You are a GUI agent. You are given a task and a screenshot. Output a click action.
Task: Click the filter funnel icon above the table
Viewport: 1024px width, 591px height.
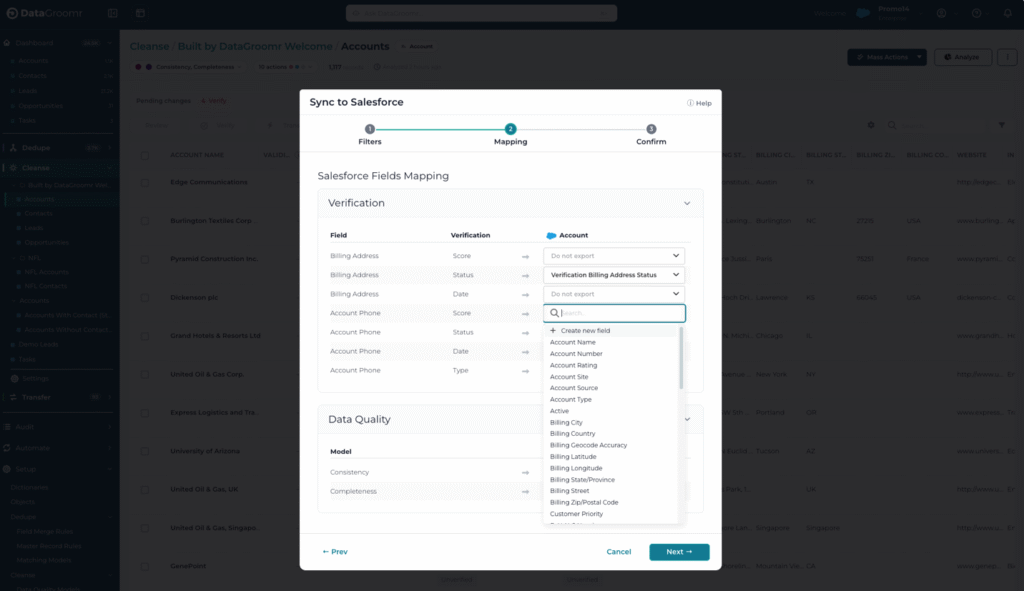coord(1002,125)
